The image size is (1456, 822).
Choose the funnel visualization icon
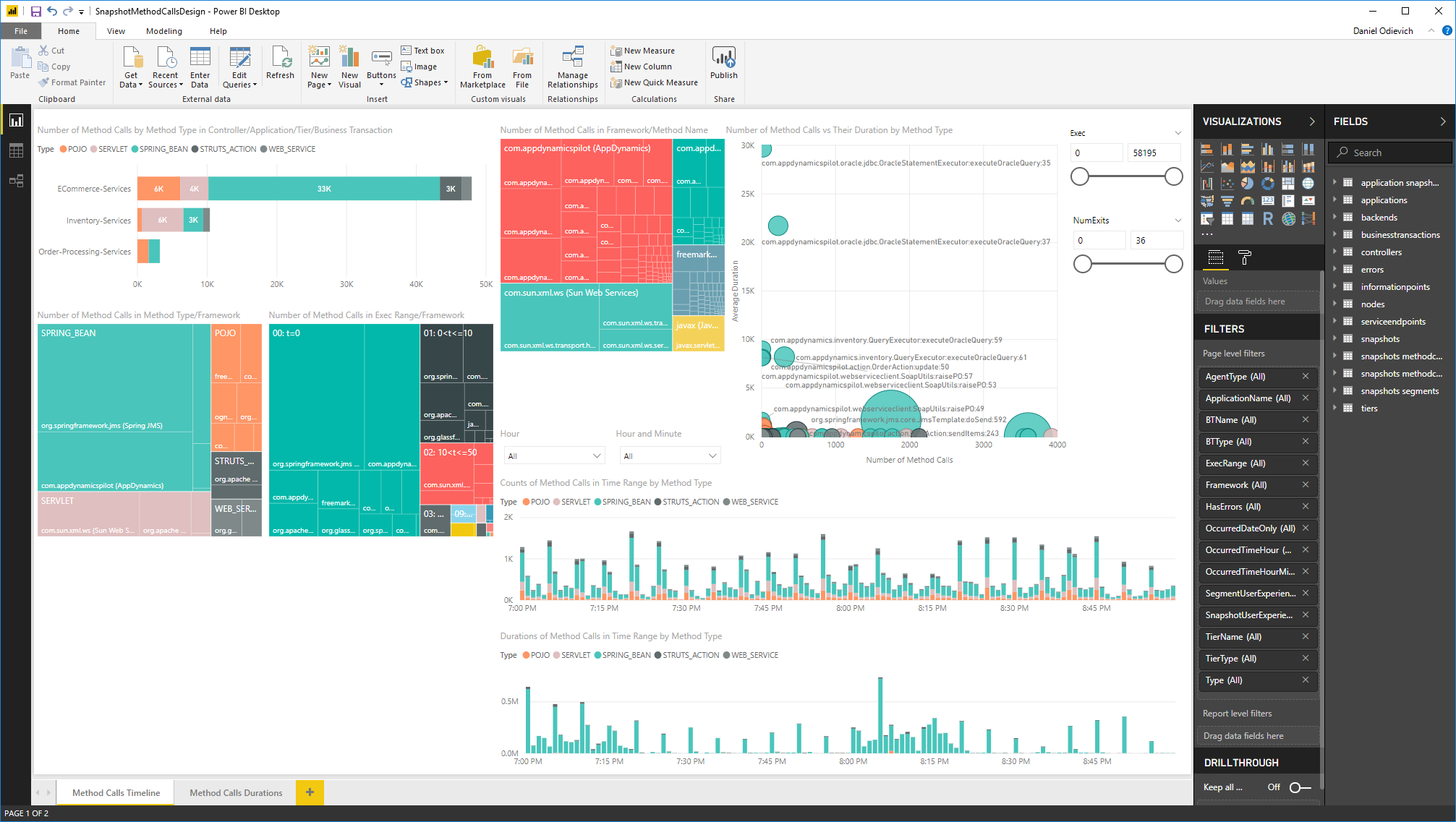click(1227, 201)
